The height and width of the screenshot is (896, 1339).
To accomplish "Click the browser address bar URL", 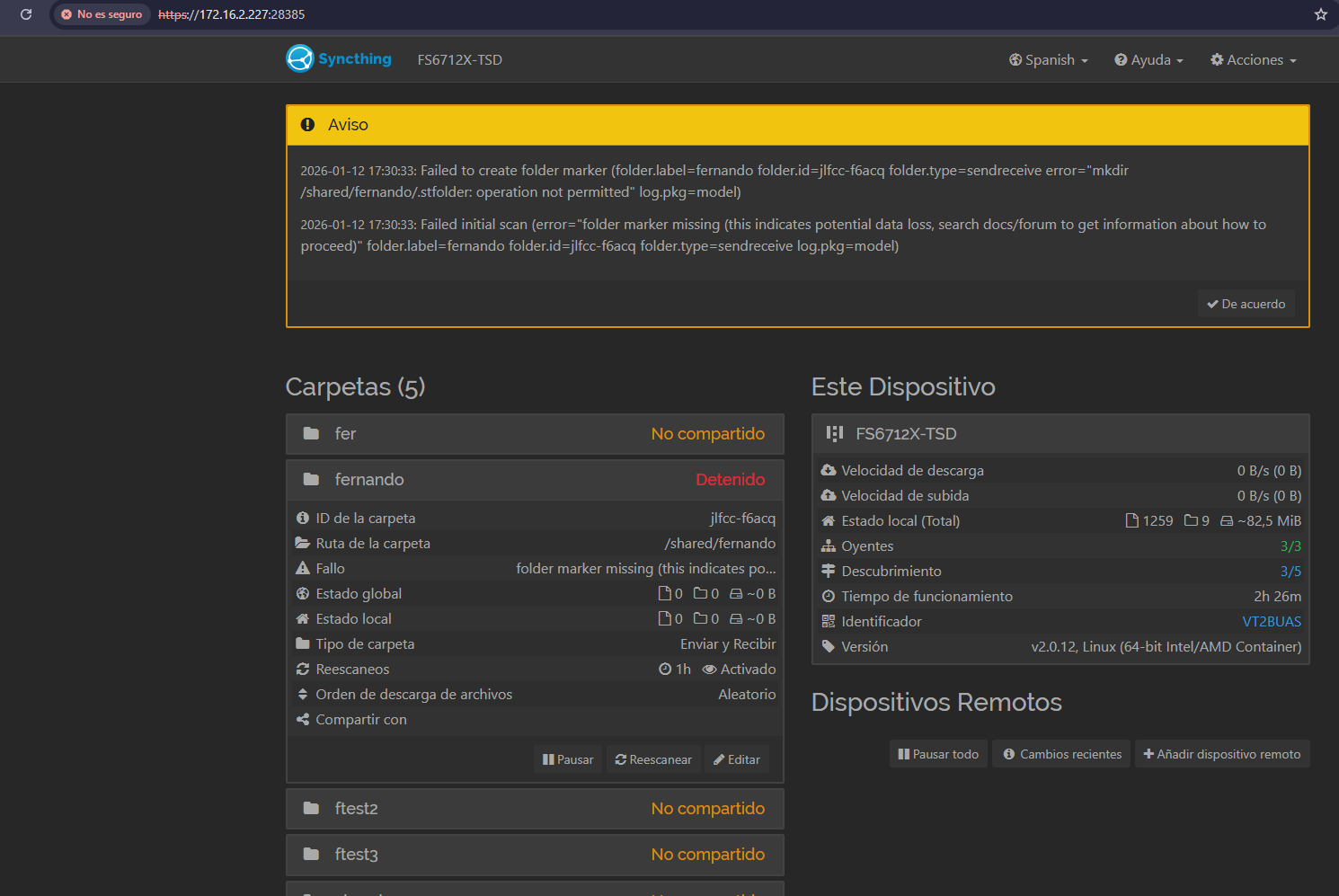I will coord(232,14).
